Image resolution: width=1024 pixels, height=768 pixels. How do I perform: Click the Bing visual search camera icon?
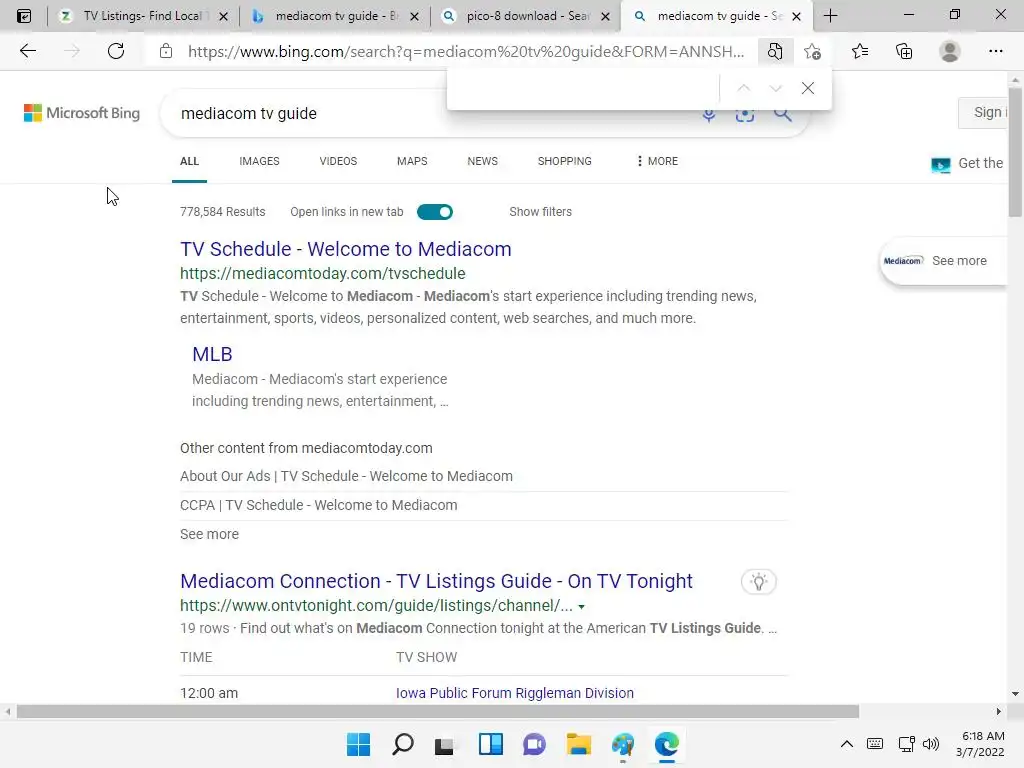tap(744, 116)
